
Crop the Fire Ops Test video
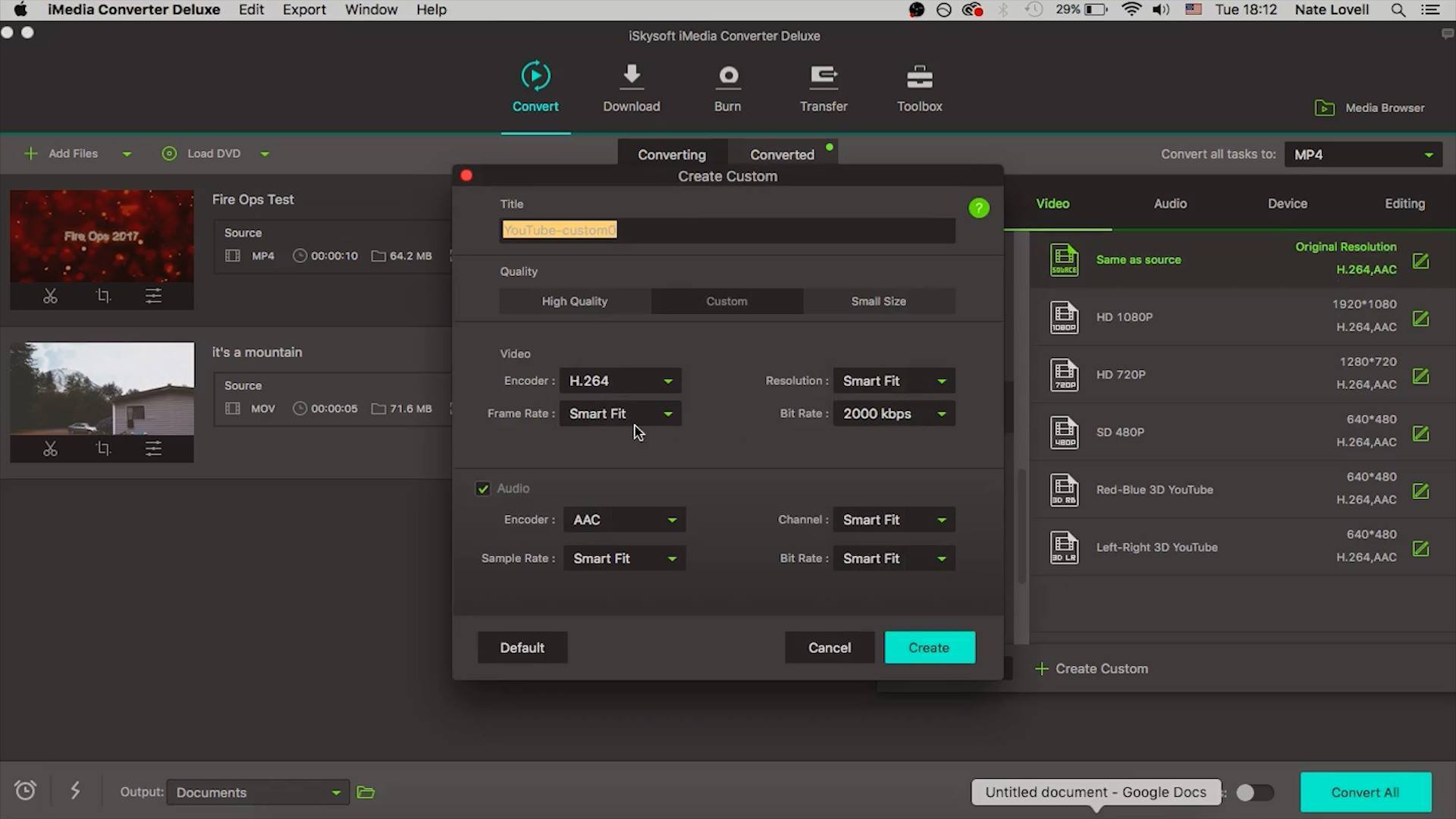pyautogui.click(x=103, y=296)
